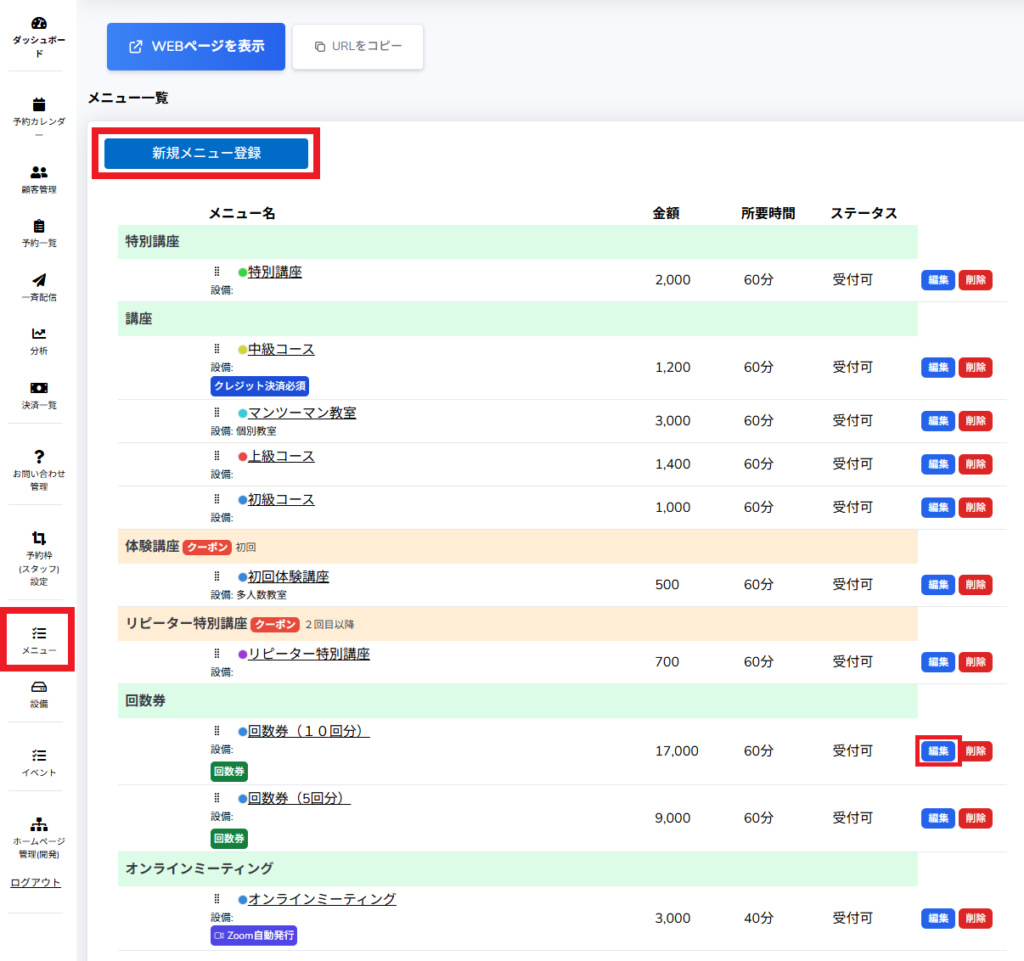Select the メニュー item in sidebar

[x=39, y=640]
